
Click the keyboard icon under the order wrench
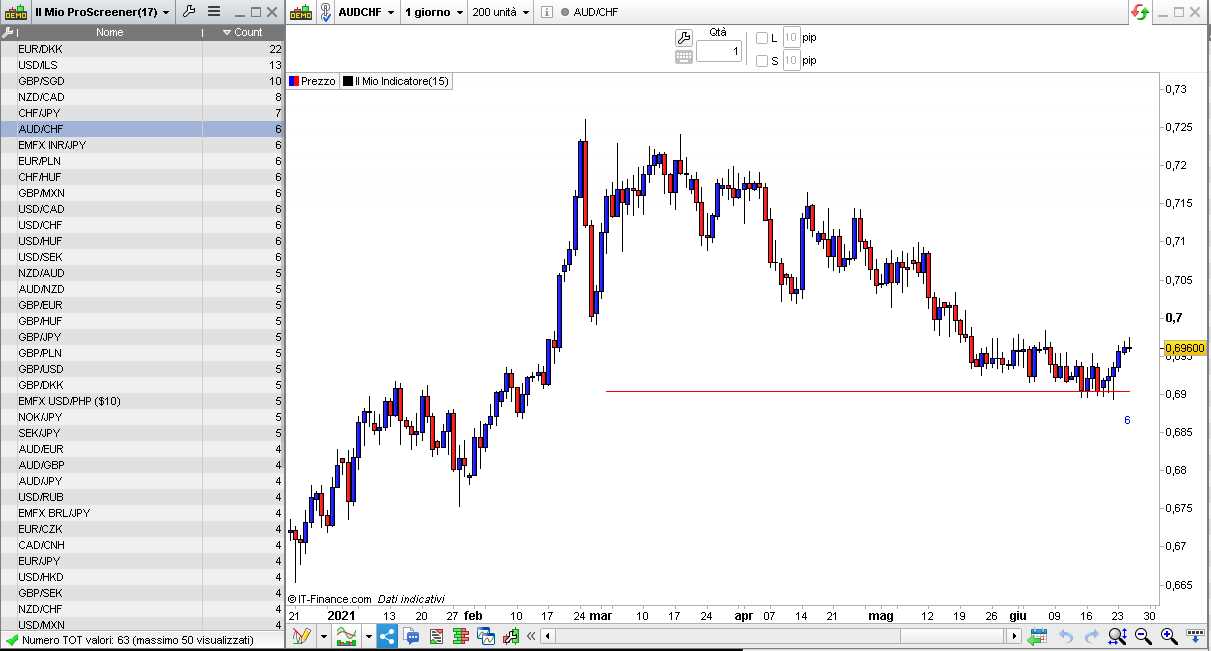pos(684,57)
